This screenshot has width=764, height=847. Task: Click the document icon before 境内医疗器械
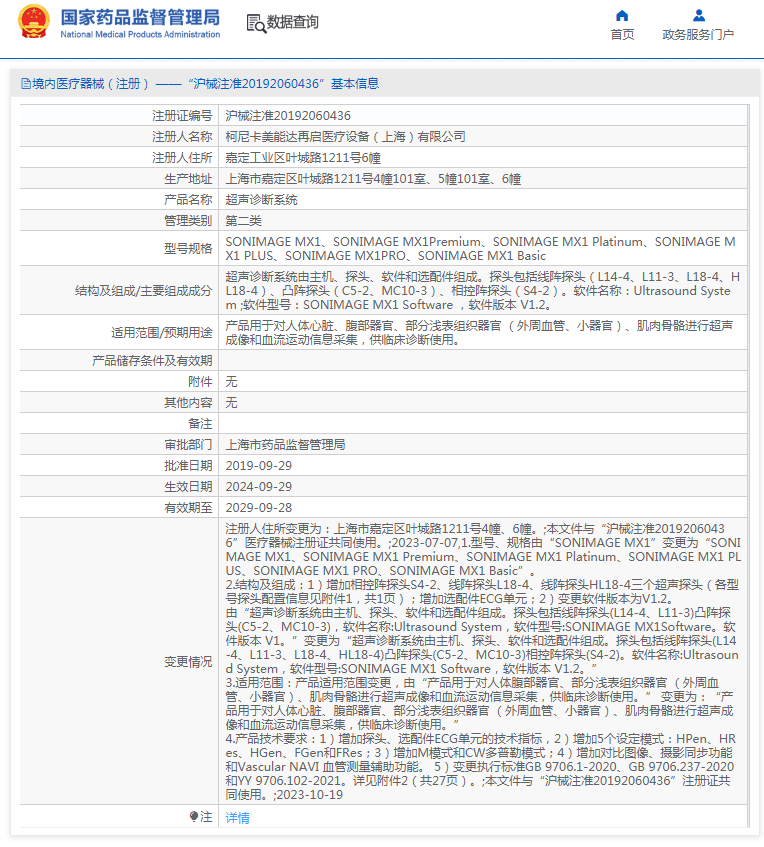click(x=25, y=84)
